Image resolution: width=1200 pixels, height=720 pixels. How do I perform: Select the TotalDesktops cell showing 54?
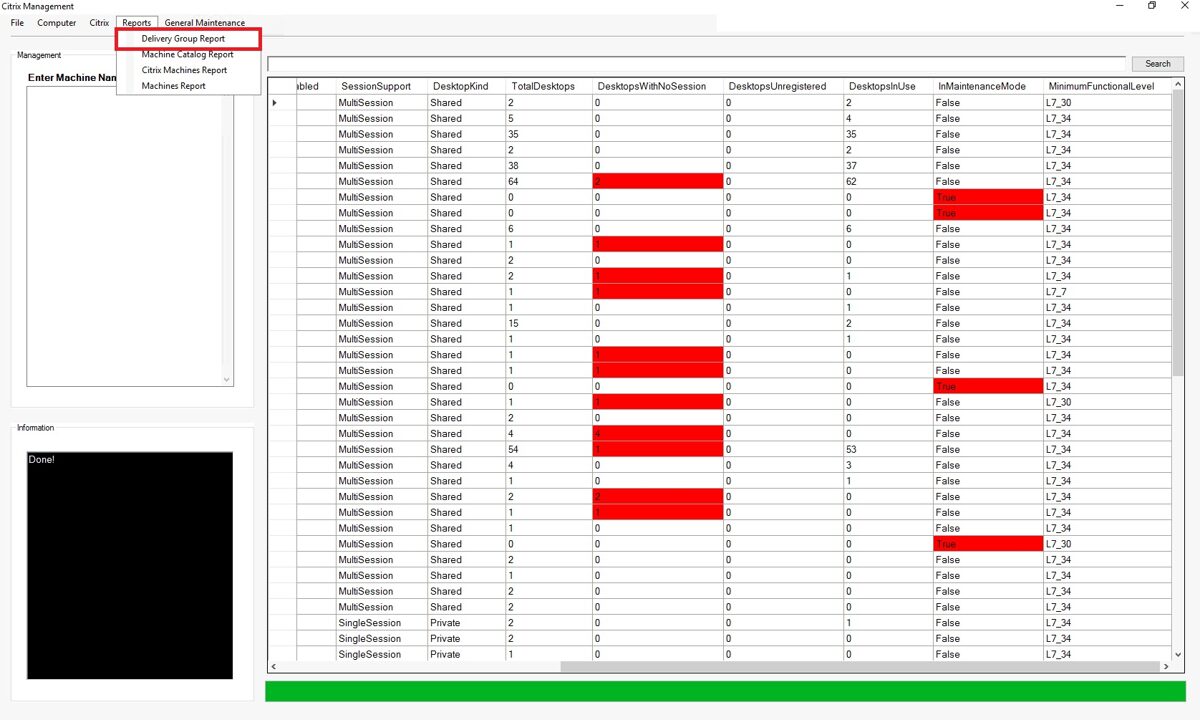coord(548,449)
